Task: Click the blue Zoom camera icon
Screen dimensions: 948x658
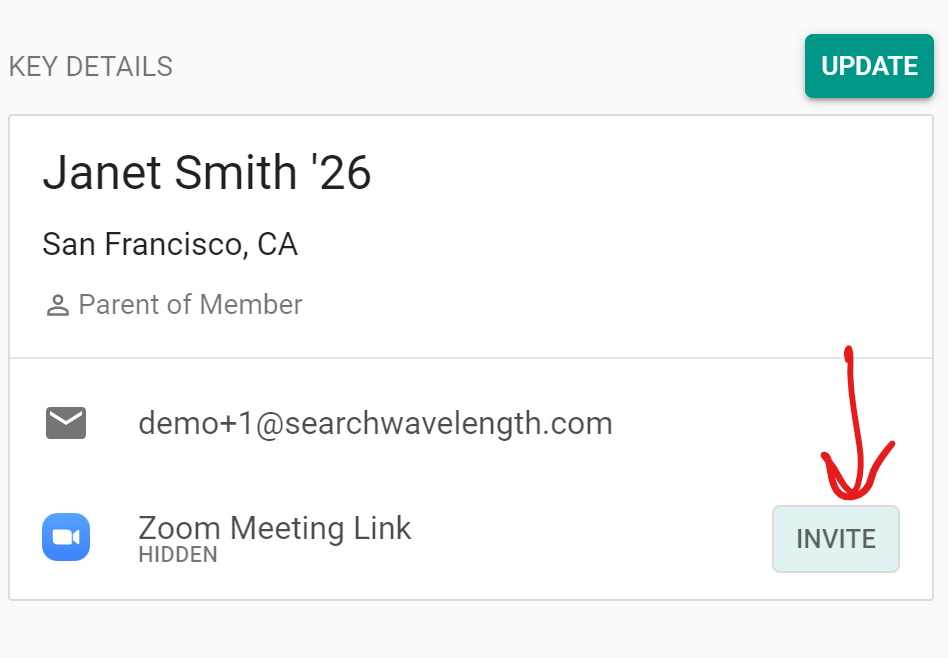Action: 66,537
